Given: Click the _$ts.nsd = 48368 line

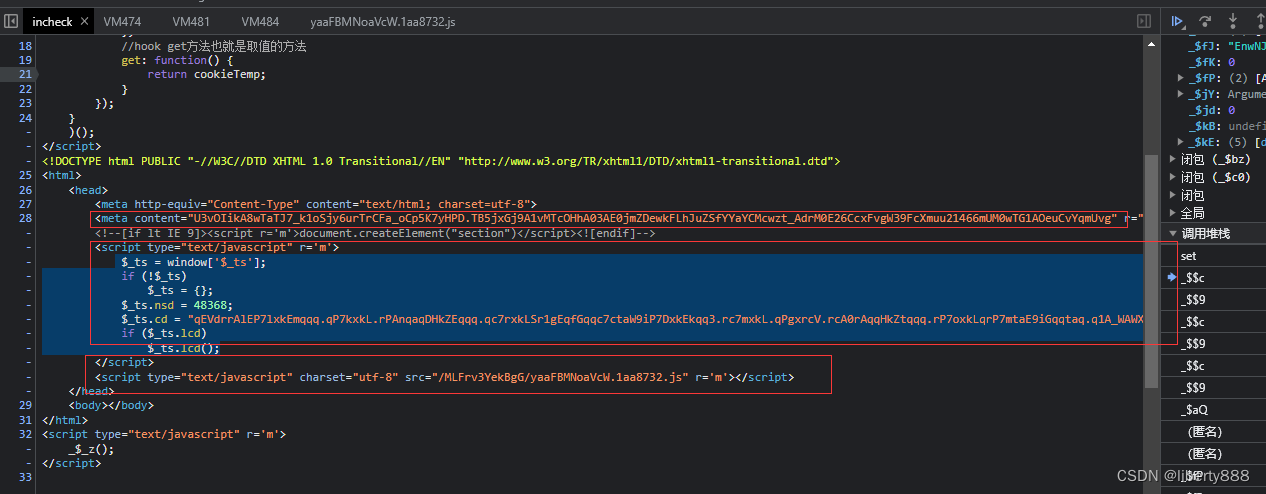Looking at the screenshot, I should (x=176, y=305).
